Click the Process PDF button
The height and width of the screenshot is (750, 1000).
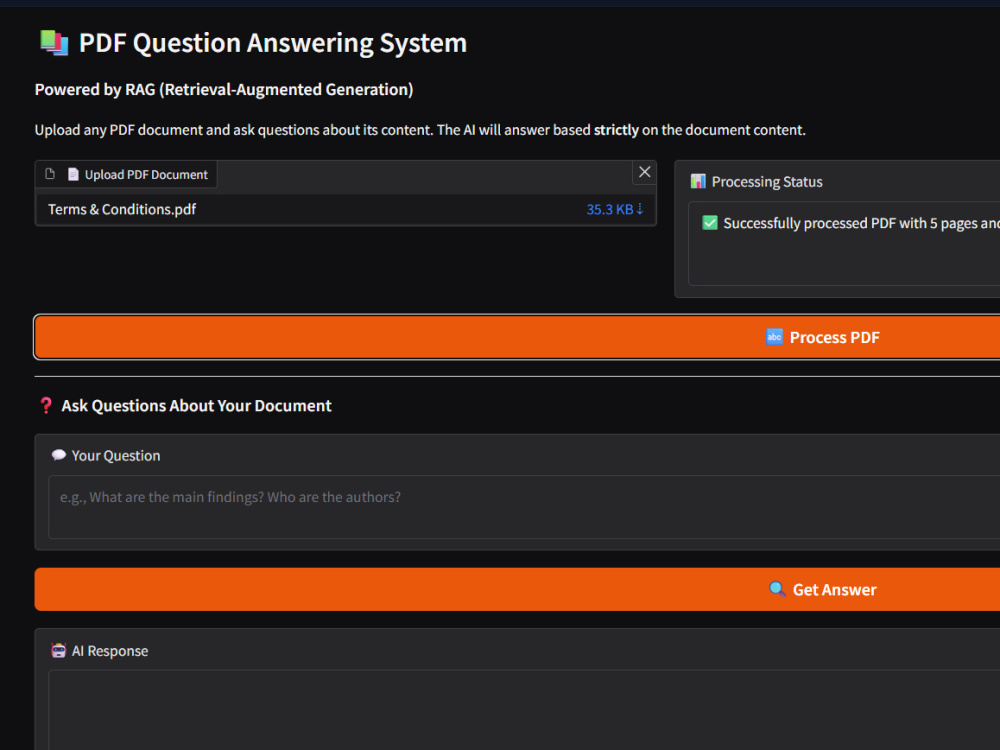tap(517, 337)
